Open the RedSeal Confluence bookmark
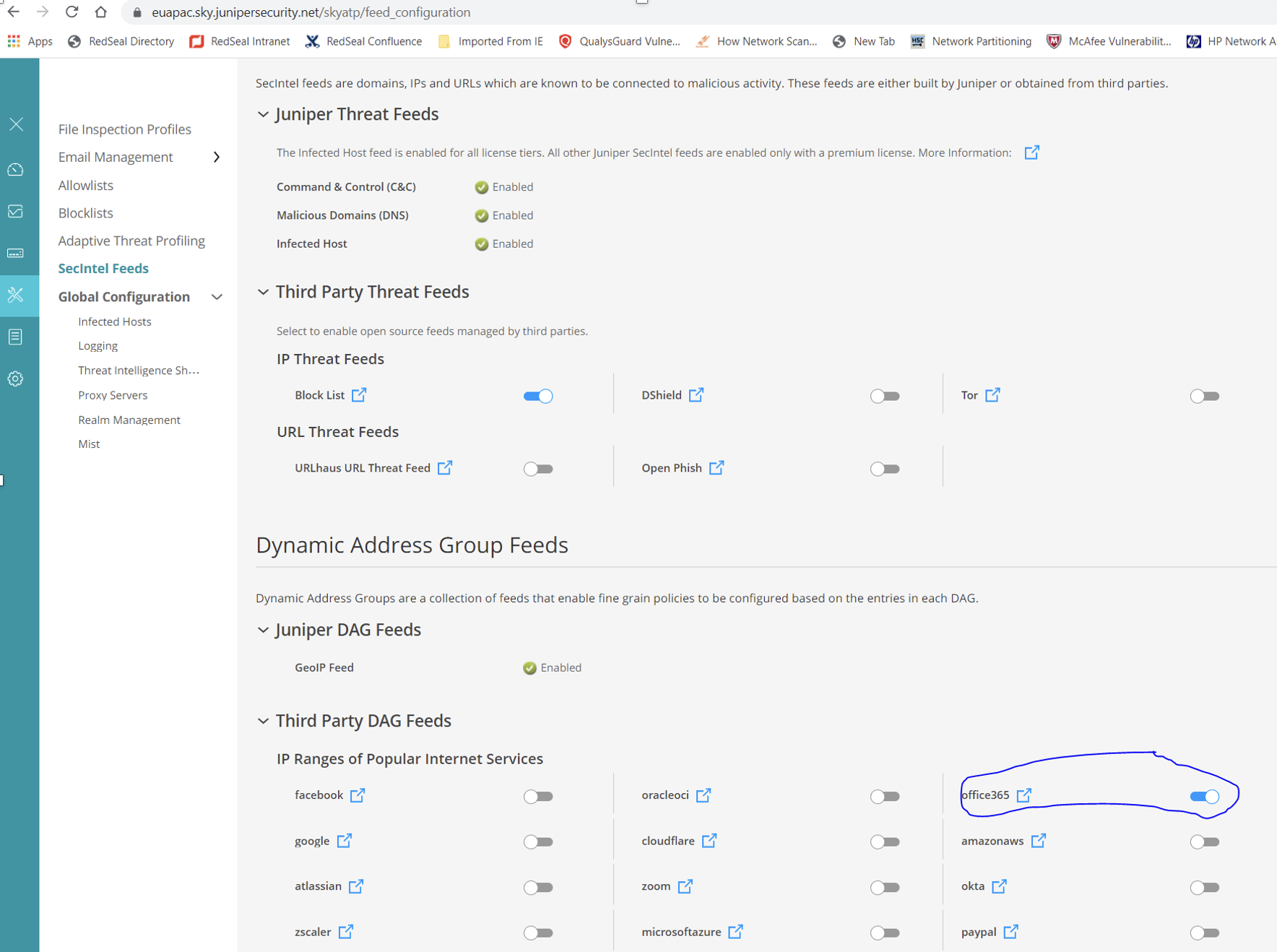Viewport: 1277px width, 952px height. (363, 41)
